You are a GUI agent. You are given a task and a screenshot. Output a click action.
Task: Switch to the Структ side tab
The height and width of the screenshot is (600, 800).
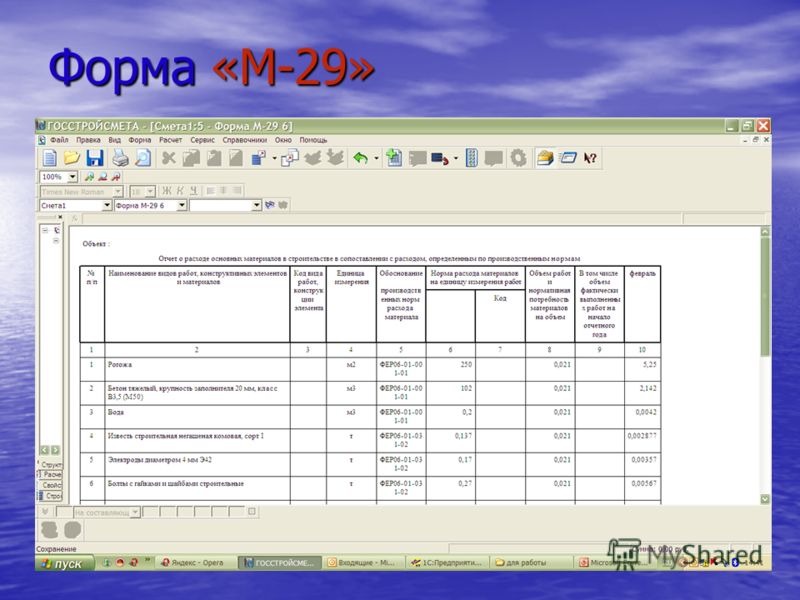[x=51, y=465]
